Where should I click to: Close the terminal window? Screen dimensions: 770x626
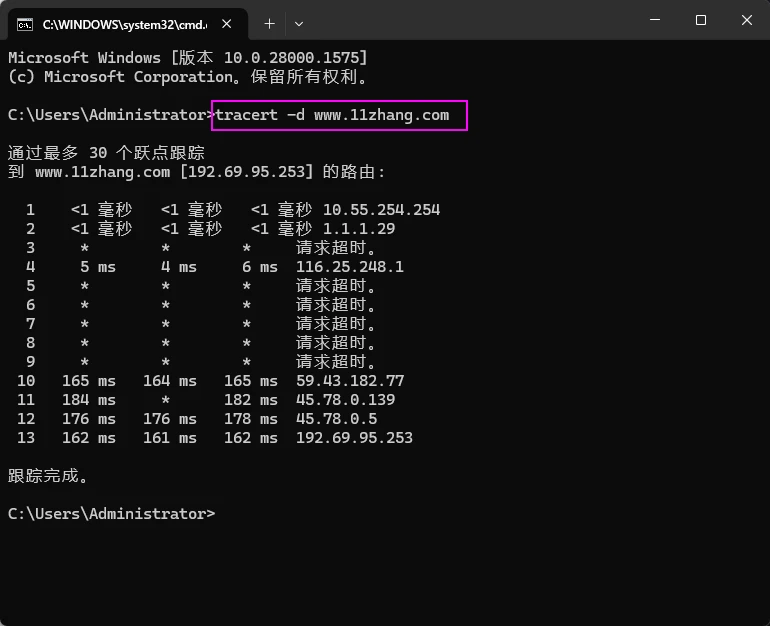click(x=746, y=20)
